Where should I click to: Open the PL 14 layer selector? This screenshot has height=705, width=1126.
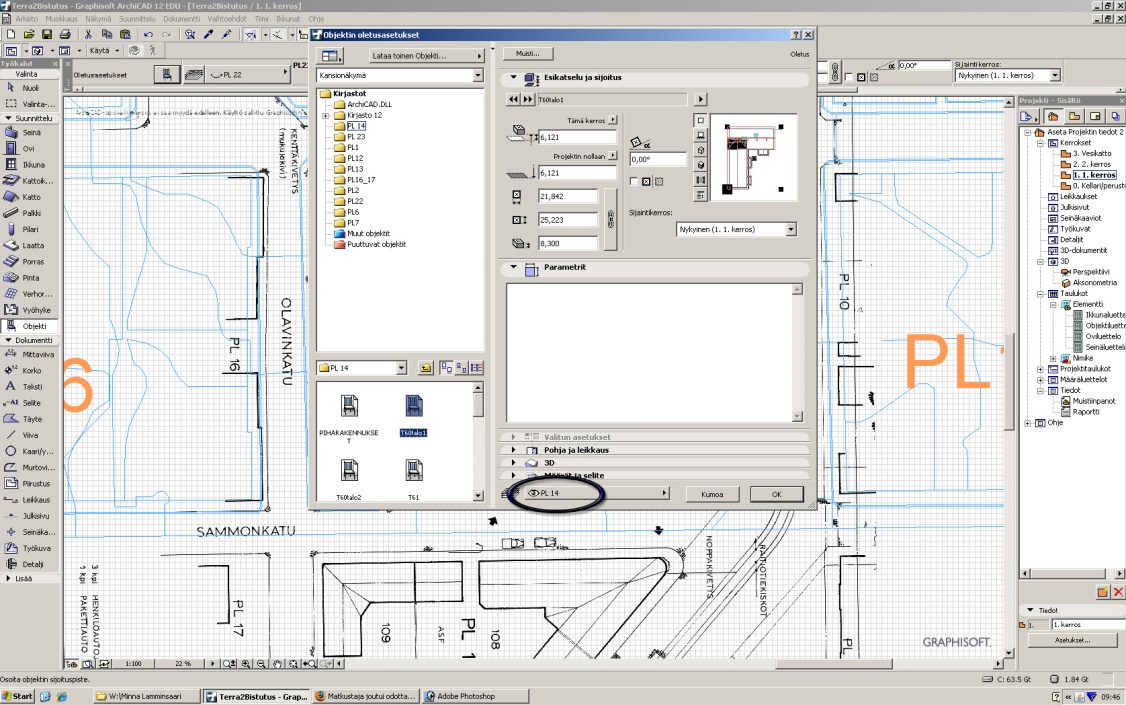(597, 493)
